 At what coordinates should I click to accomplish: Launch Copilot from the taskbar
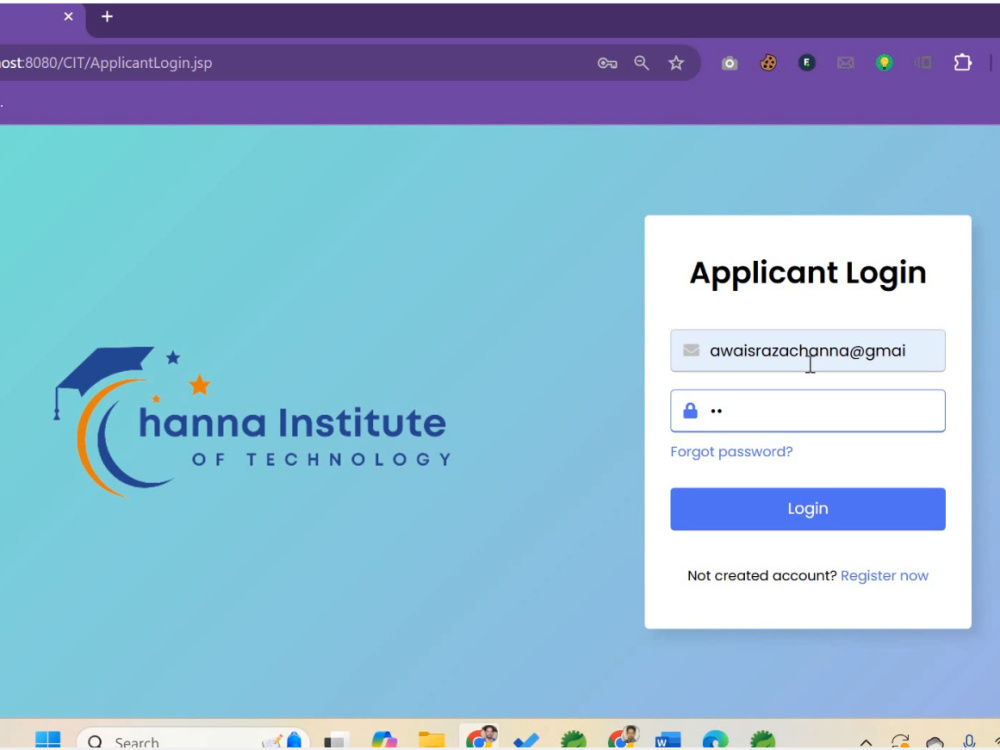(384, 741)
